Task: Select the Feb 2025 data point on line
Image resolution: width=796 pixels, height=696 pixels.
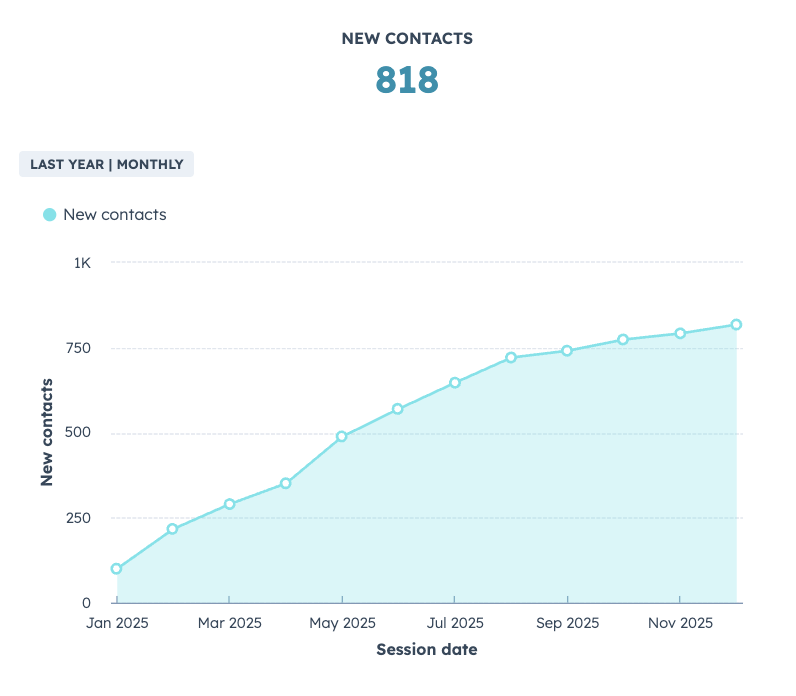Action: 172,529
